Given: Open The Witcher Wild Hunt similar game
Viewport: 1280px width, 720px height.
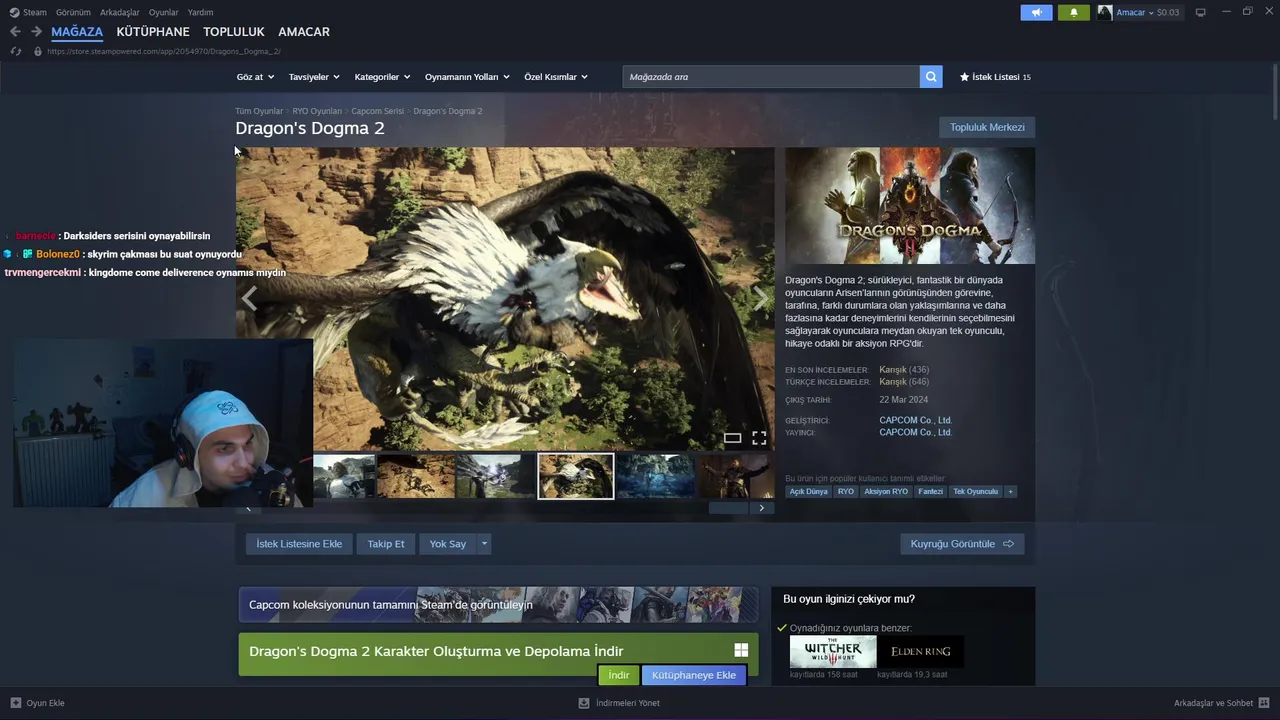Looking at the screenshot, I should coord(833,652).
